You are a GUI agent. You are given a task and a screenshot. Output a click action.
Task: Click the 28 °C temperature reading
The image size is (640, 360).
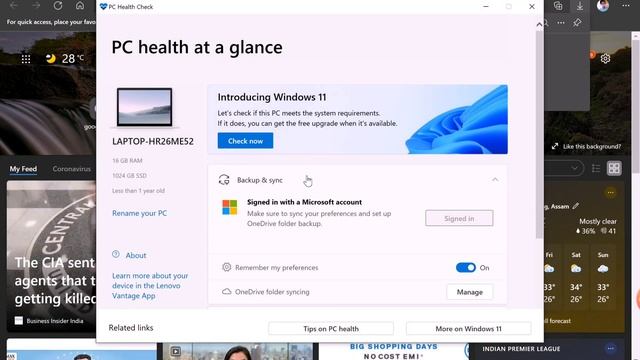coord(73,59)
